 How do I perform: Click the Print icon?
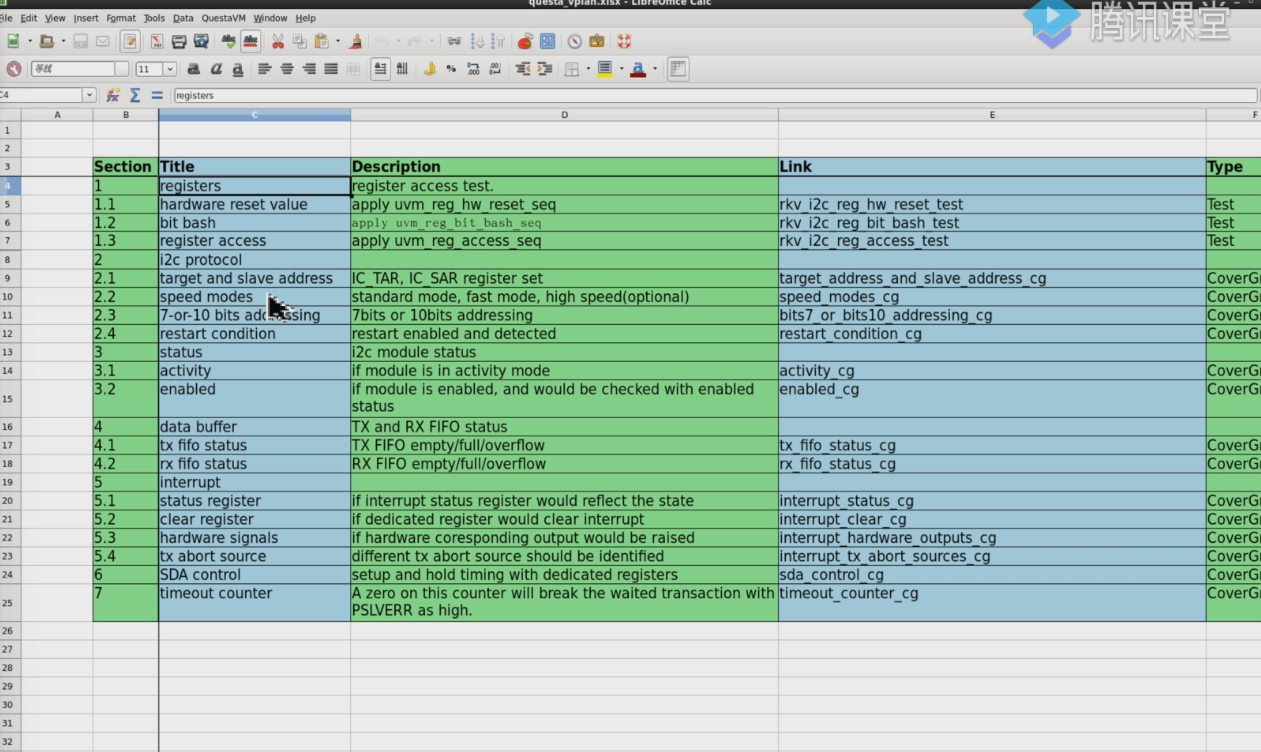(179, 41)
